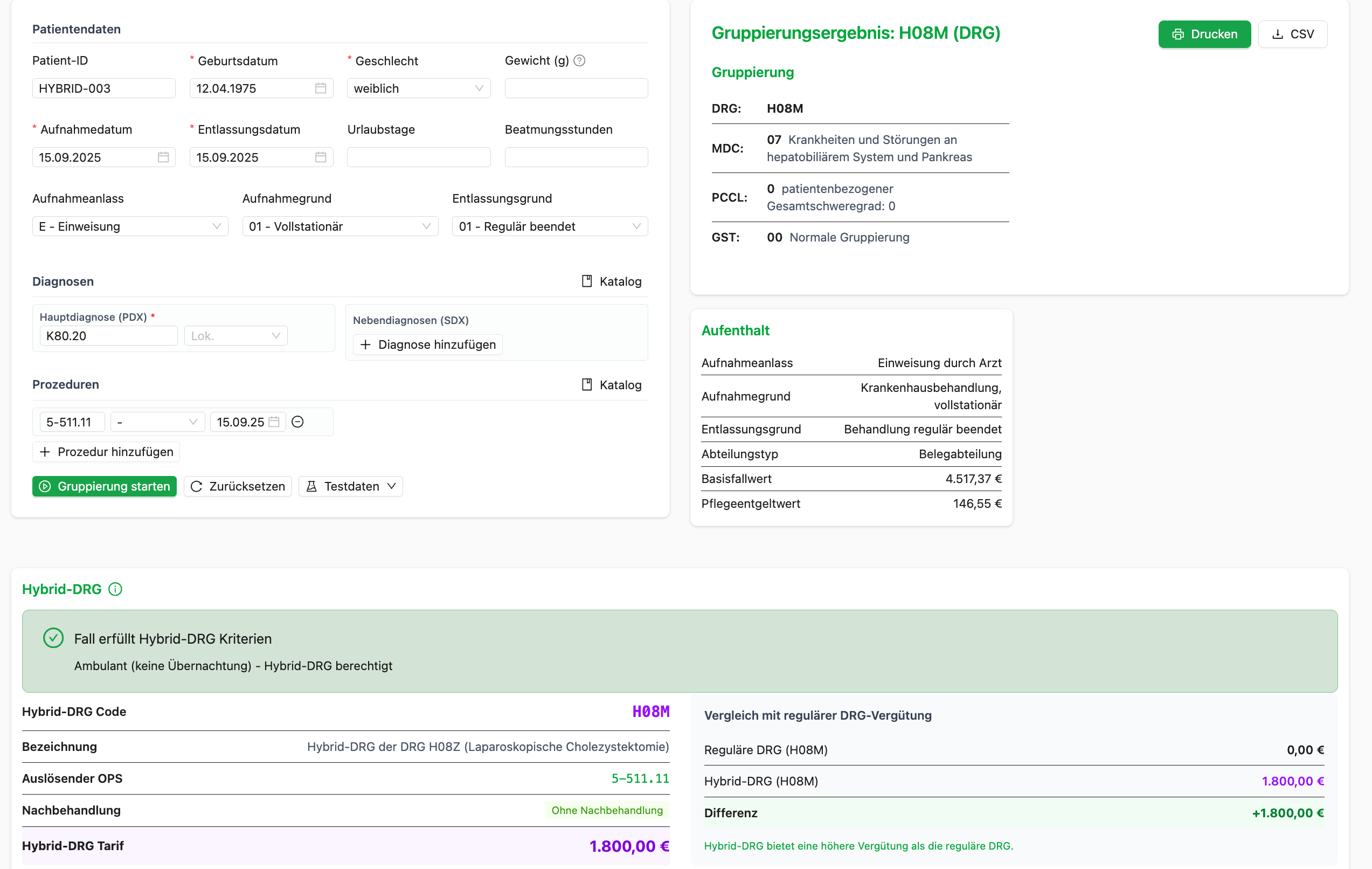Export the result as CSV

pos(1293,34)
